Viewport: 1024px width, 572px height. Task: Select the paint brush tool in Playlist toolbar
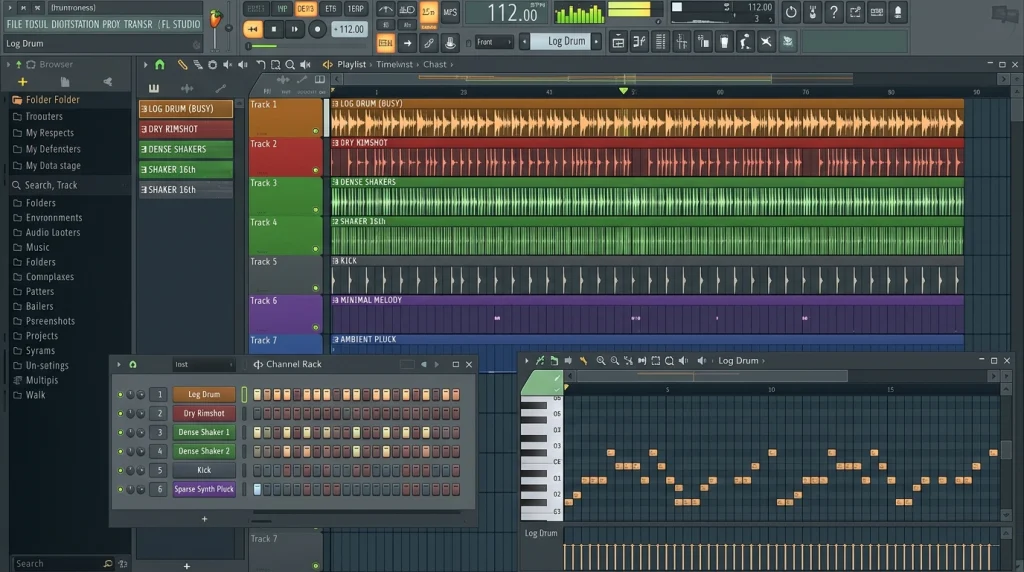coord(197,65)
